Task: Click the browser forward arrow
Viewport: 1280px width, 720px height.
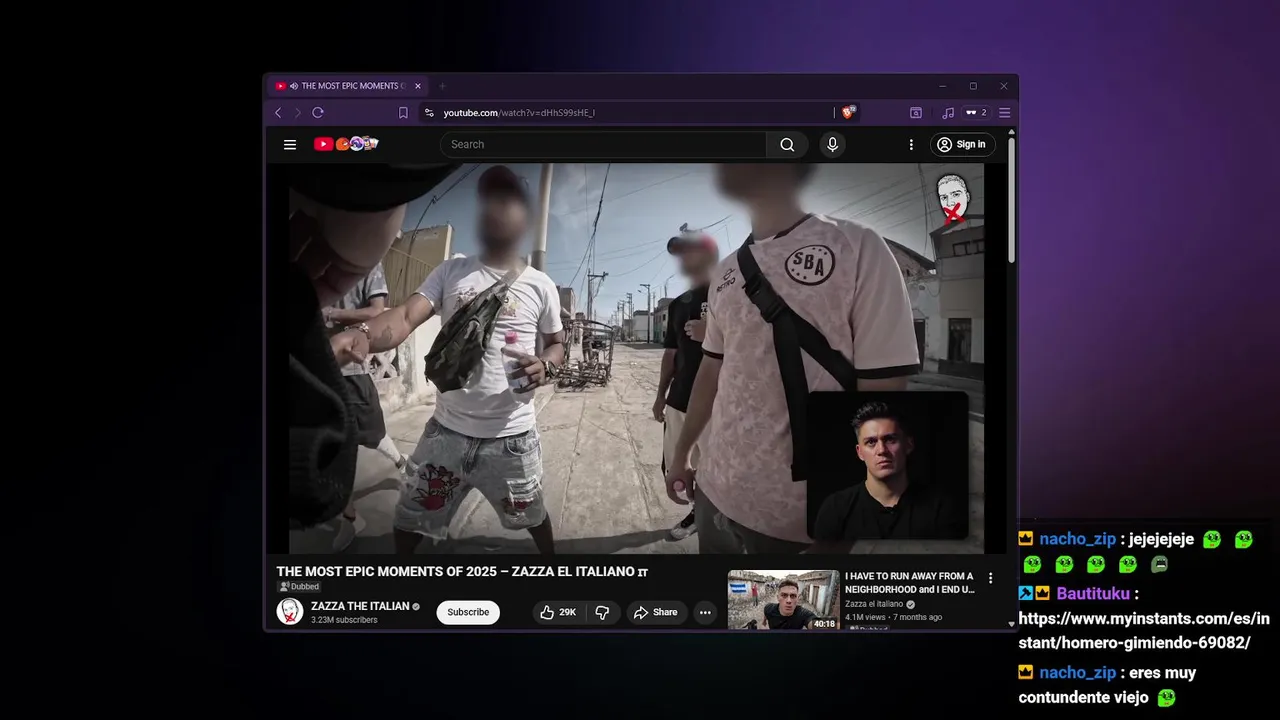Action: click(x=297, y=113)
